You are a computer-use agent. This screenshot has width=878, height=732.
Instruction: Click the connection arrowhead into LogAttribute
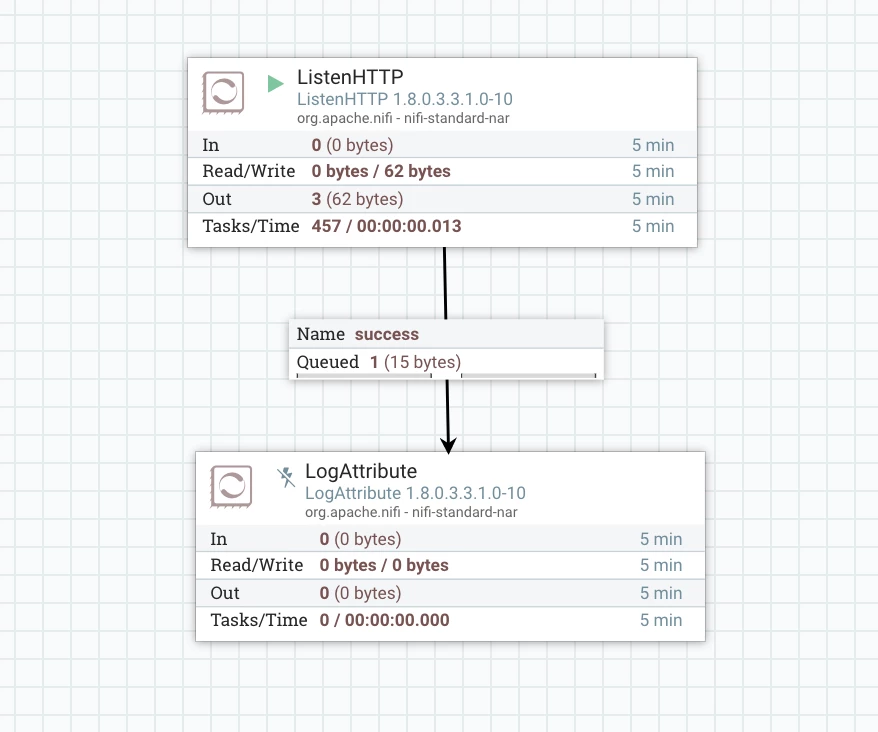pos(448,445)
